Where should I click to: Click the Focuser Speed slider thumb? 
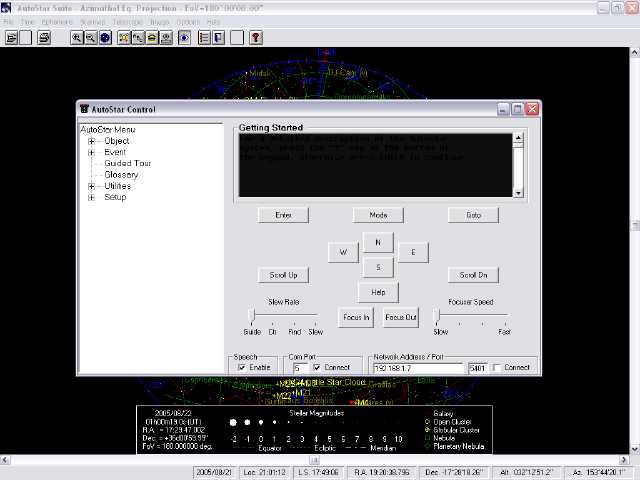click(437, 315)
